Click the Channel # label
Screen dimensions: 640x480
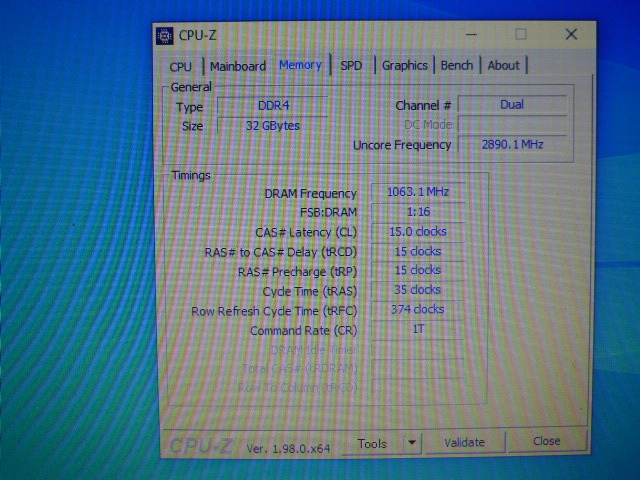click(423, 106)
